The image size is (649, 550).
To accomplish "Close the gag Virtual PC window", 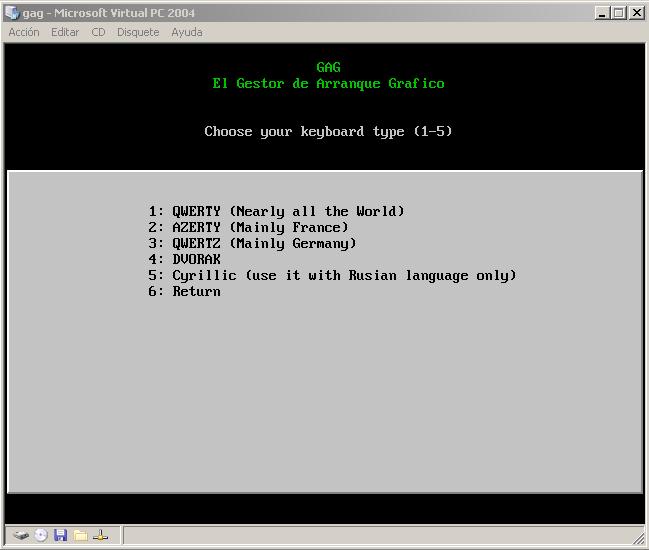I will (637, 13).
